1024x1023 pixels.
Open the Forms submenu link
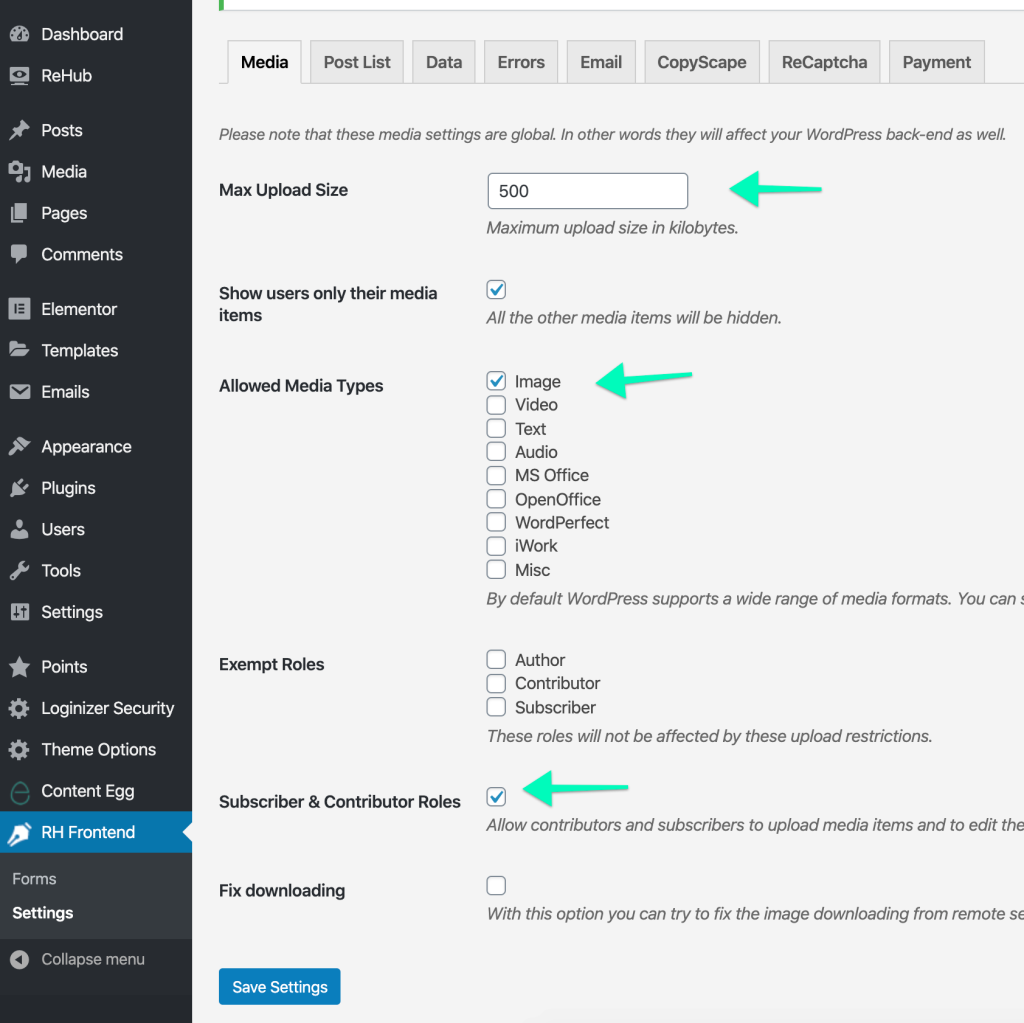tap(34, 879)
